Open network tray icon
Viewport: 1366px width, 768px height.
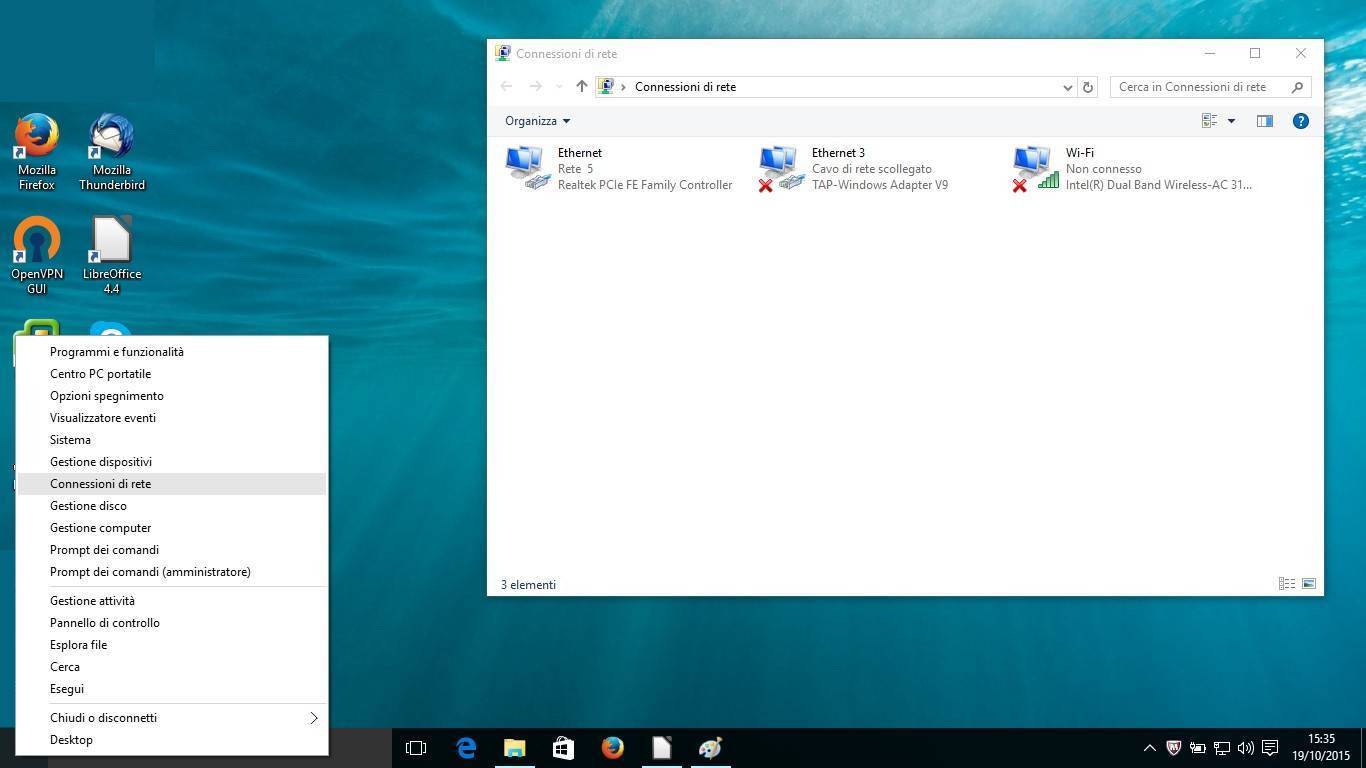(1222, 748)
